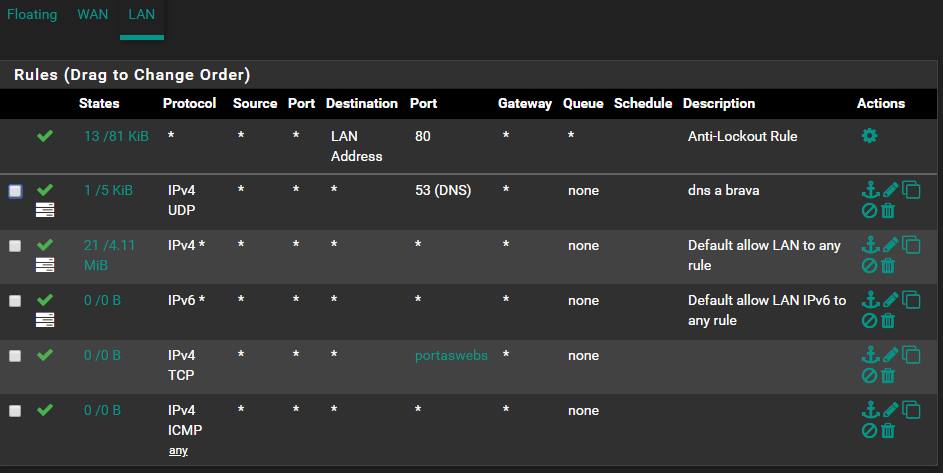Screen dimensions: 943x473
Task: Edit the IPv4 TCP portaswebs rule
Action: pos(890,354)
